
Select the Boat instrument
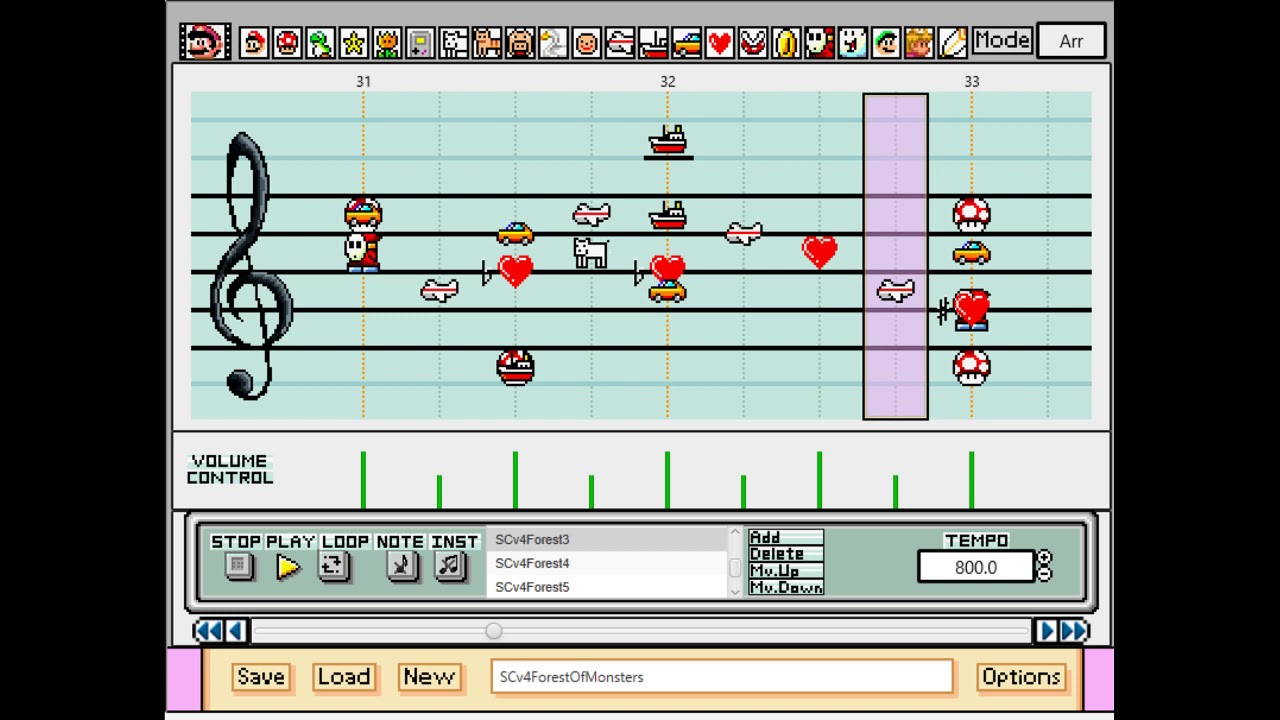click(653, 42)
